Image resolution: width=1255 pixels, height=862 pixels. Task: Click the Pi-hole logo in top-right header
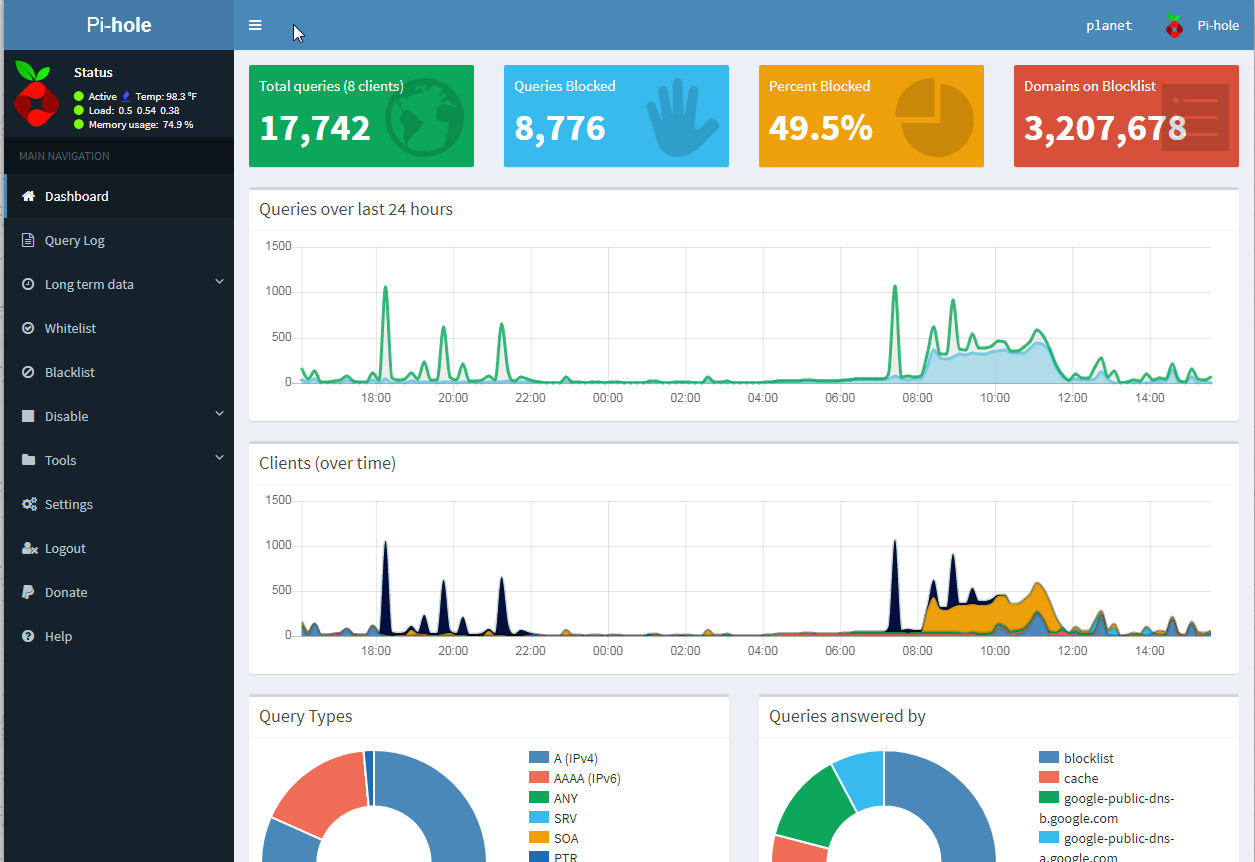click(x=1175, y=26)
